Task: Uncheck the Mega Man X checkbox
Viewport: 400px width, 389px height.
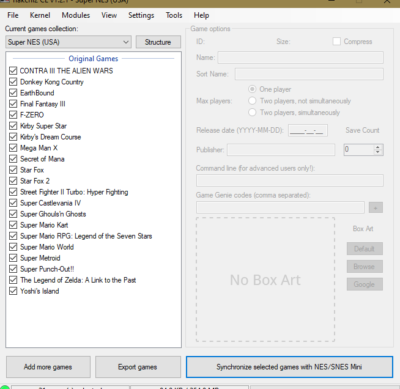Action: [x=13, y=148]
